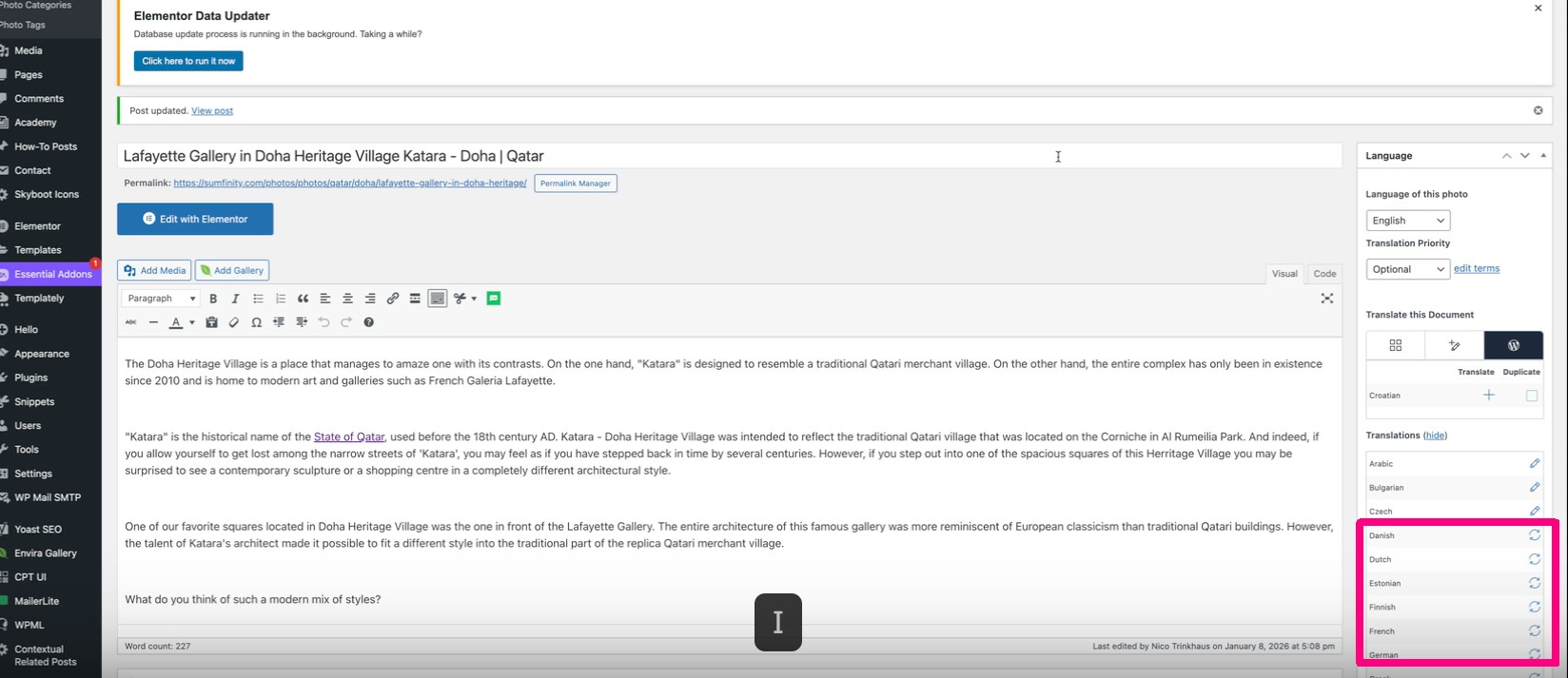Switch to the Code editor tab

click(x=1324, y=274)
